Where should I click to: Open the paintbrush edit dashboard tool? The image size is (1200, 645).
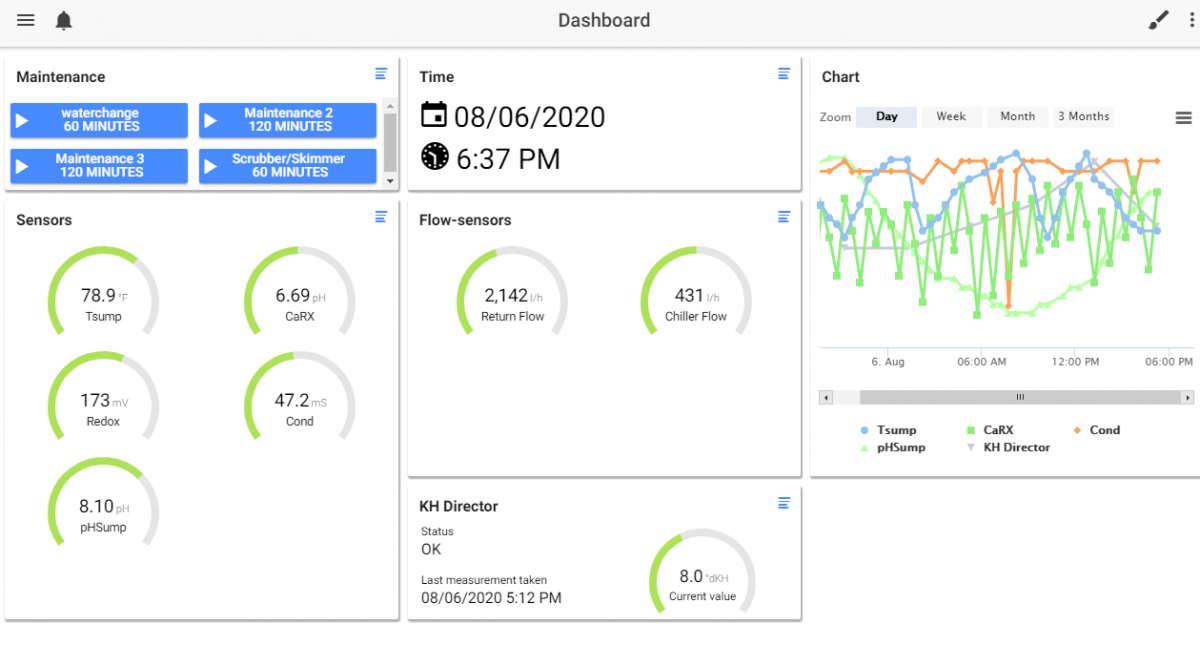coord(1158,20)
